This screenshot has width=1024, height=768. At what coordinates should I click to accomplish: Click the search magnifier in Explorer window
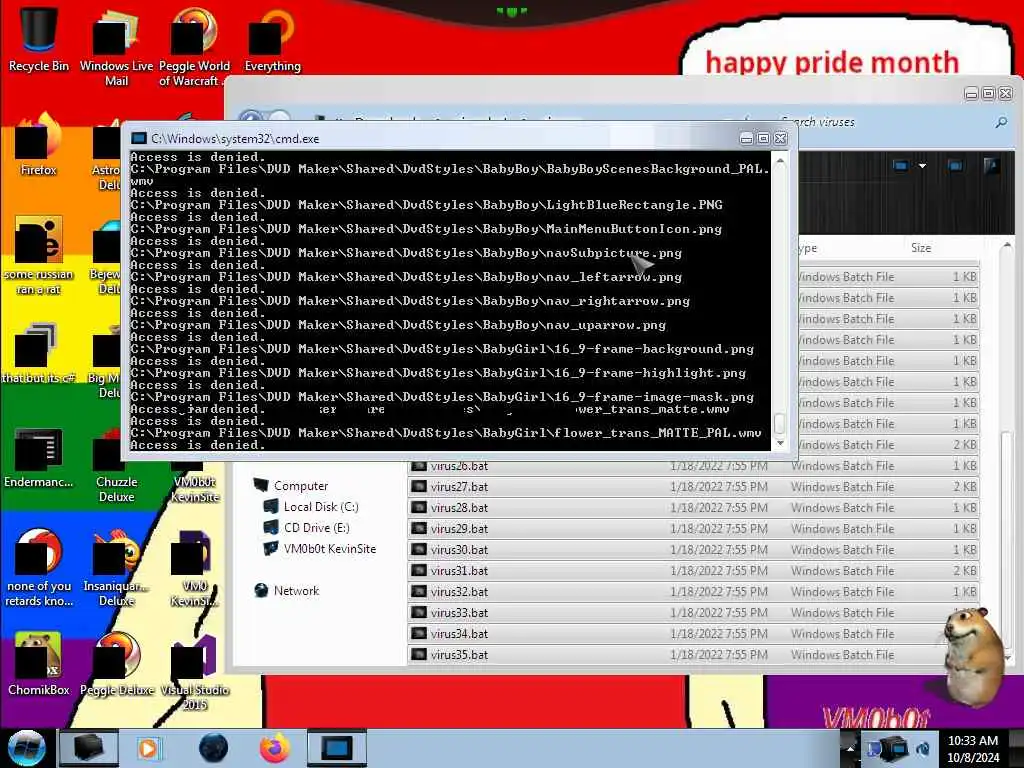pos(1001,122)
